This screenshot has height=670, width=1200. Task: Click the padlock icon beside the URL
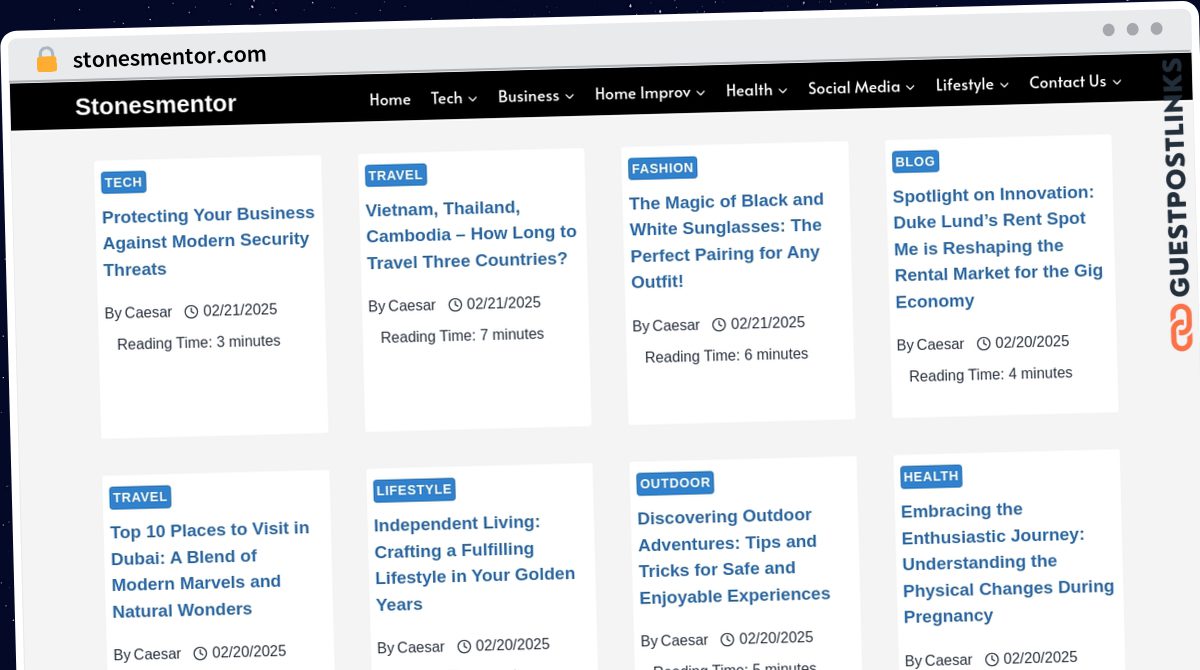point(47,60)
